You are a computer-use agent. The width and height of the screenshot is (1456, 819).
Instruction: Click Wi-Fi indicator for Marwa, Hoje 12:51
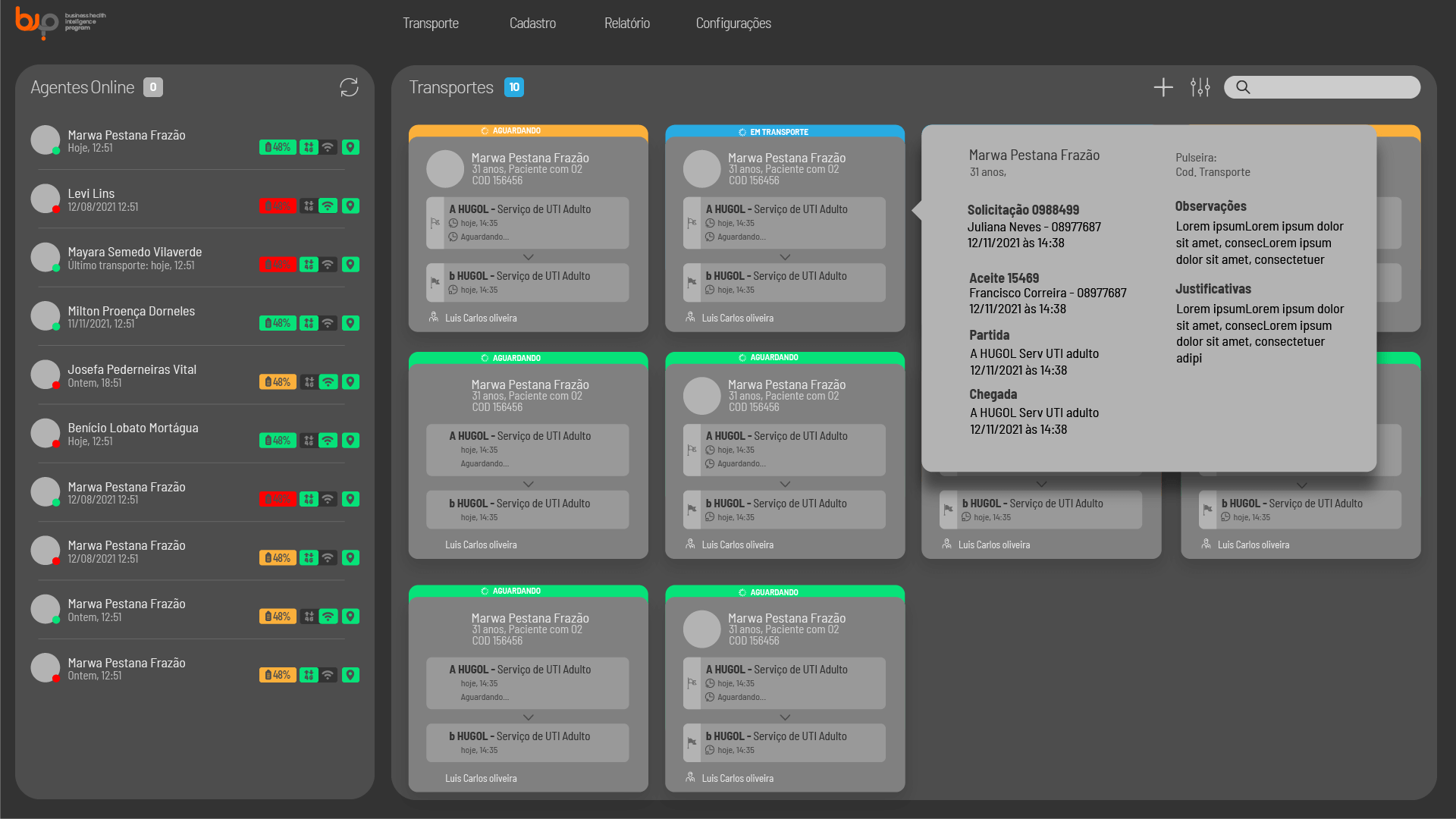[328, 147]
